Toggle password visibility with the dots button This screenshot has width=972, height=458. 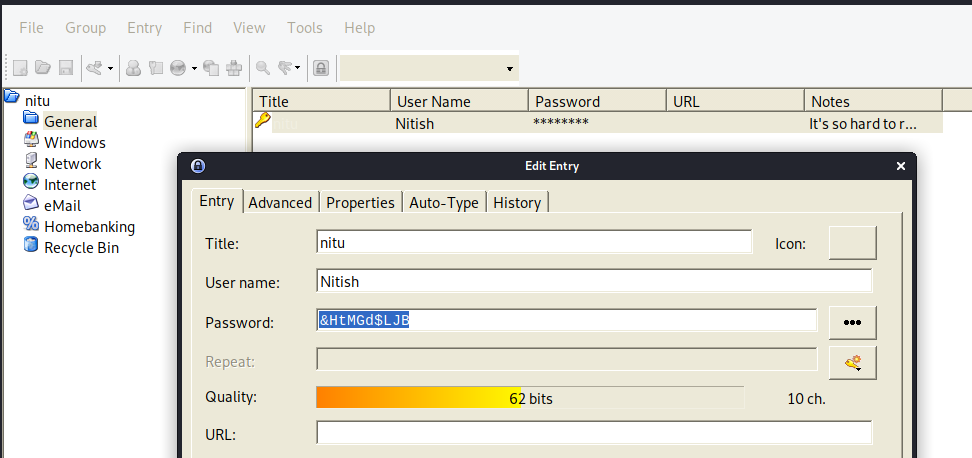point(852,322)
